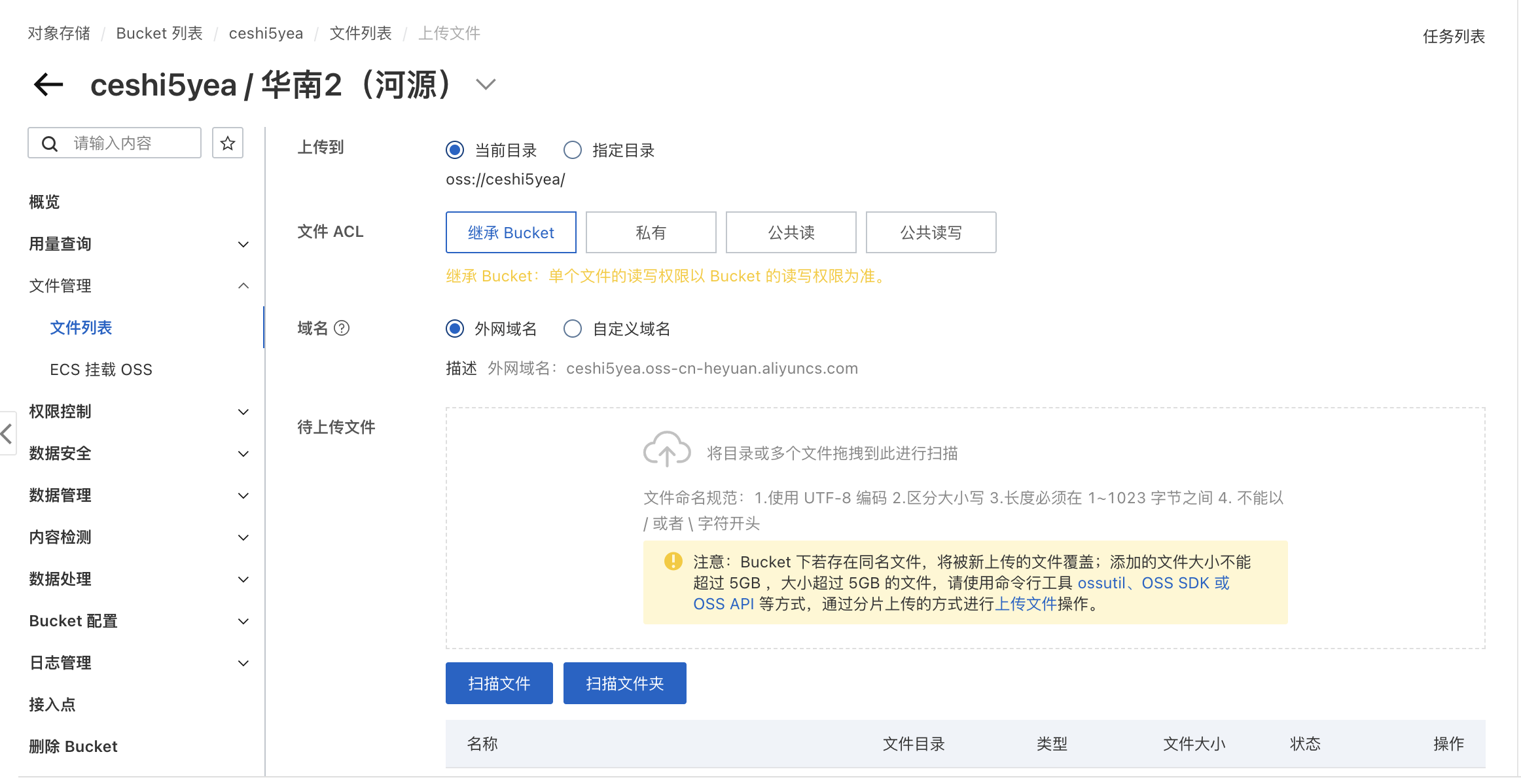
Task: Click the cloud upload icon
Action: 666,449
